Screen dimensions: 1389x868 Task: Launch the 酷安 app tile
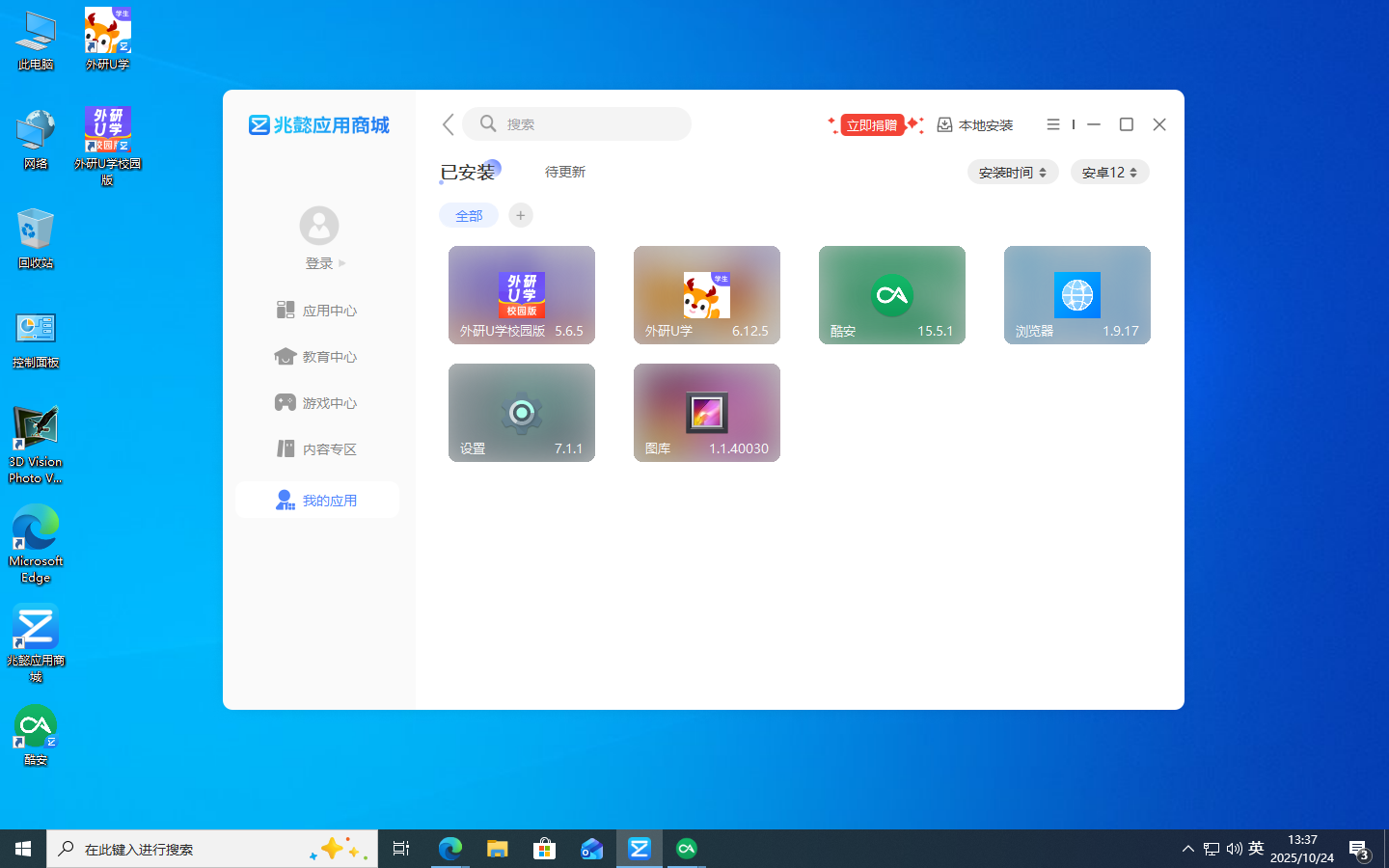pos(891,294)
